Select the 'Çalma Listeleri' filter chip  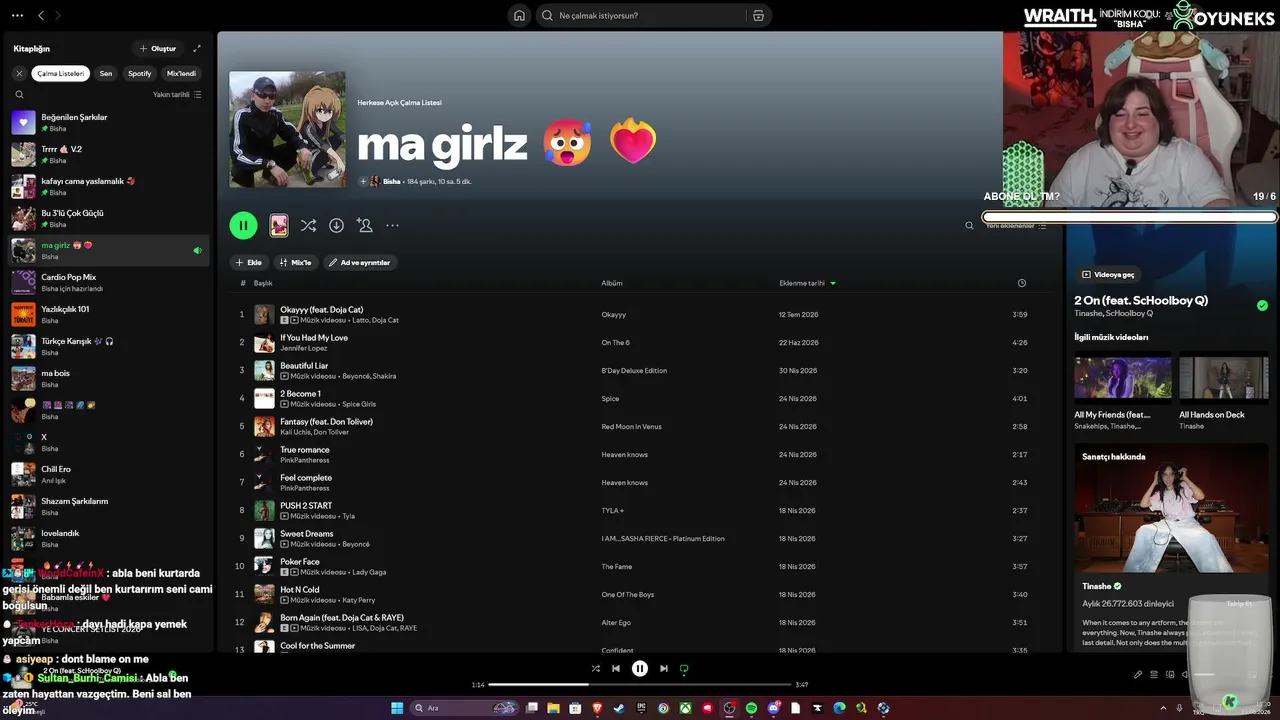point(61,73)
